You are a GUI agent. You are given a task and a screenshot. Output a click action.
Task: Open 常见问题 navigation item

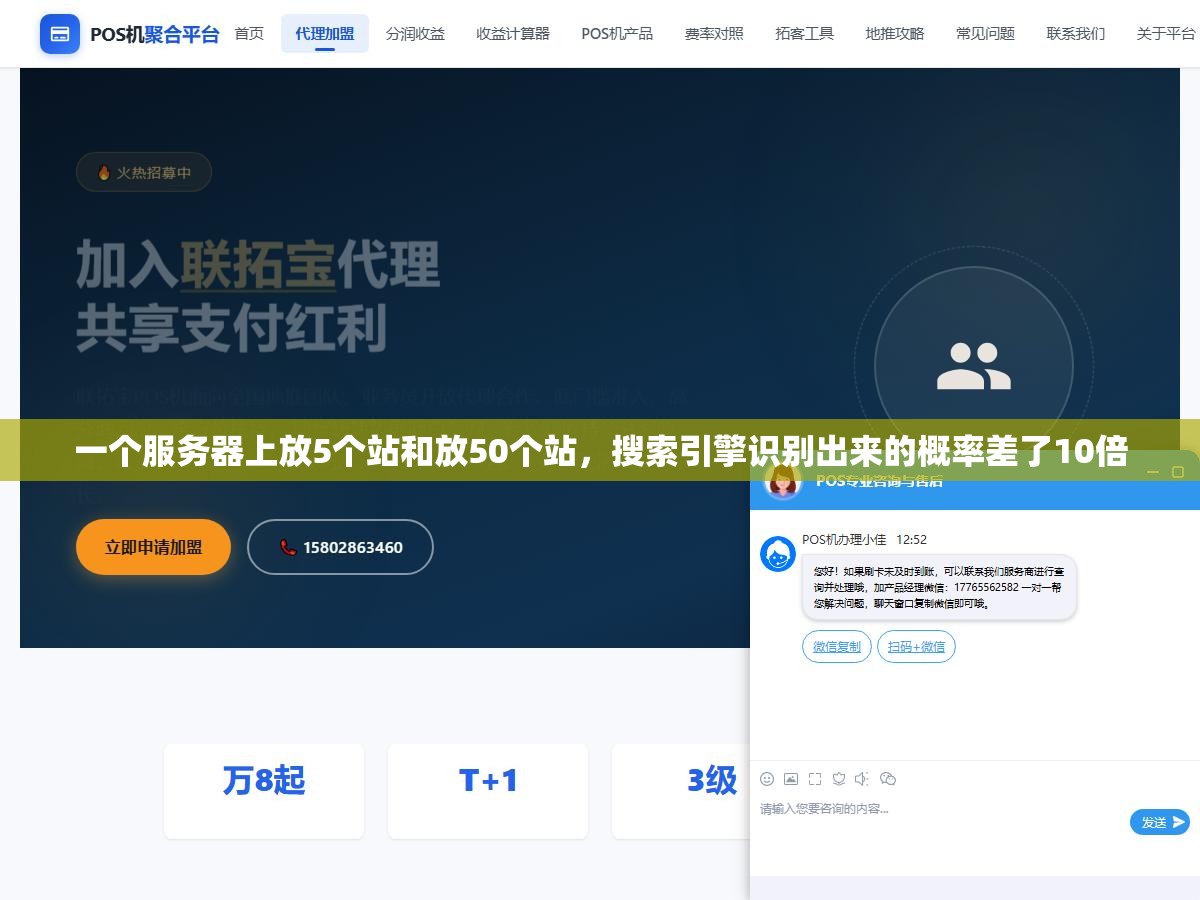(985, 33)
